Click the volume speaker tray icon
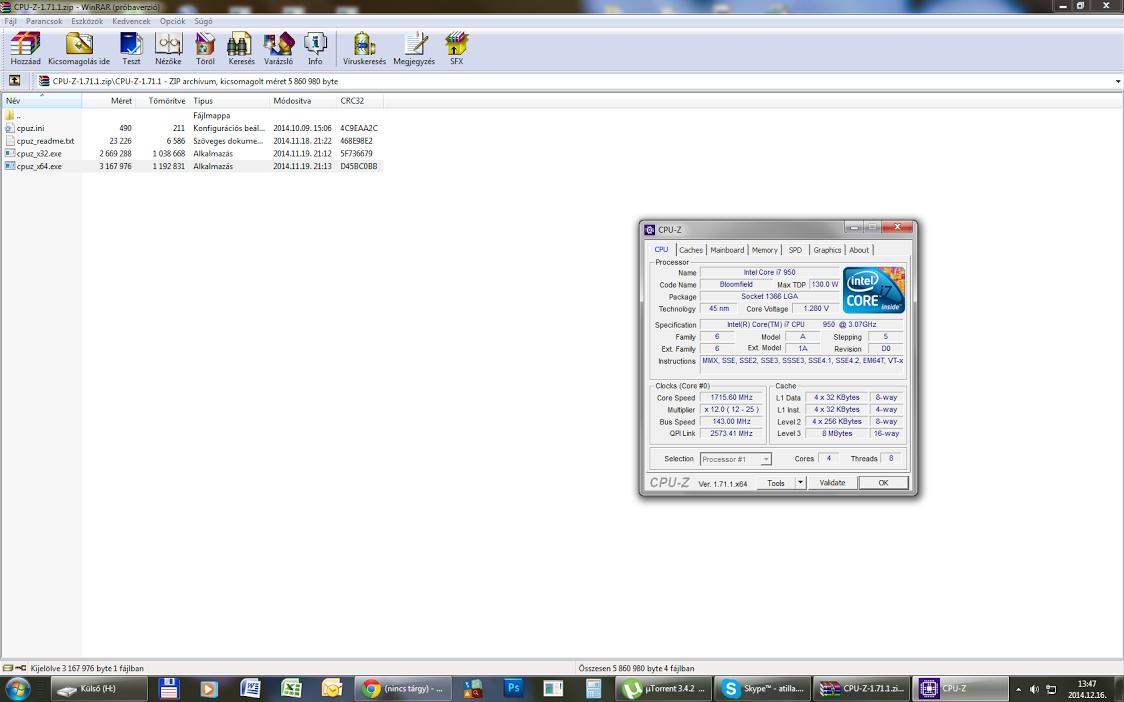Viewport: 1124px width, 702px height. [1034, 689]
